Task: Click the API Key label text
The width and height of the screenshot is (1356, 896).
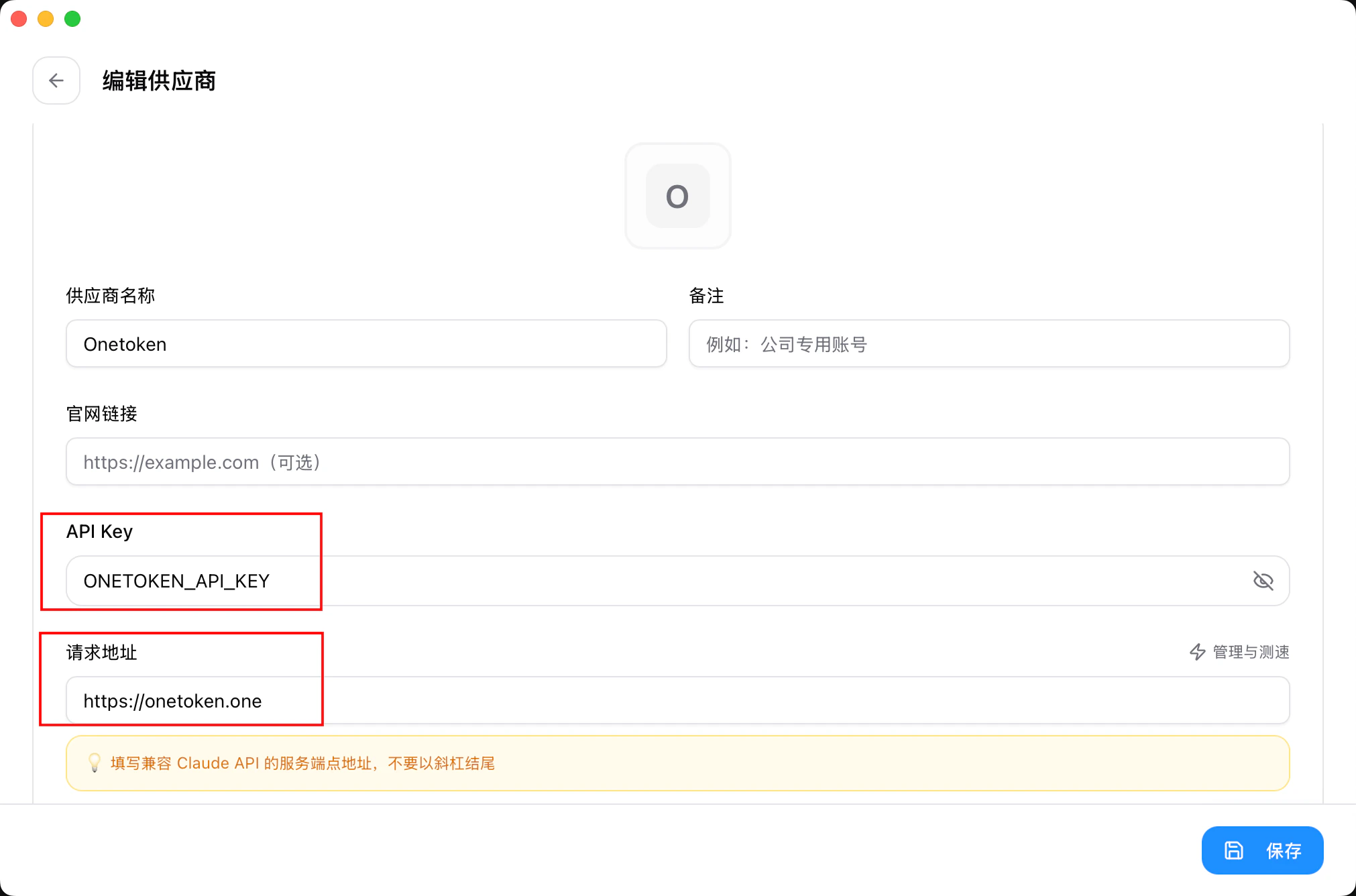Action: click(99, 532)
